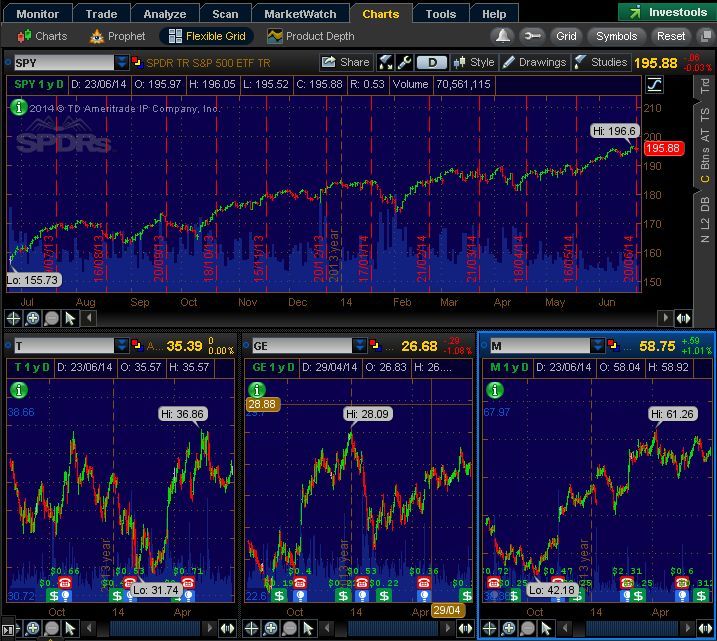Image resolution: width=717 pixels, height=641 pixels.
Task: Click the T symbol input field
Action: pyautogui.click(x=64, y=346)
